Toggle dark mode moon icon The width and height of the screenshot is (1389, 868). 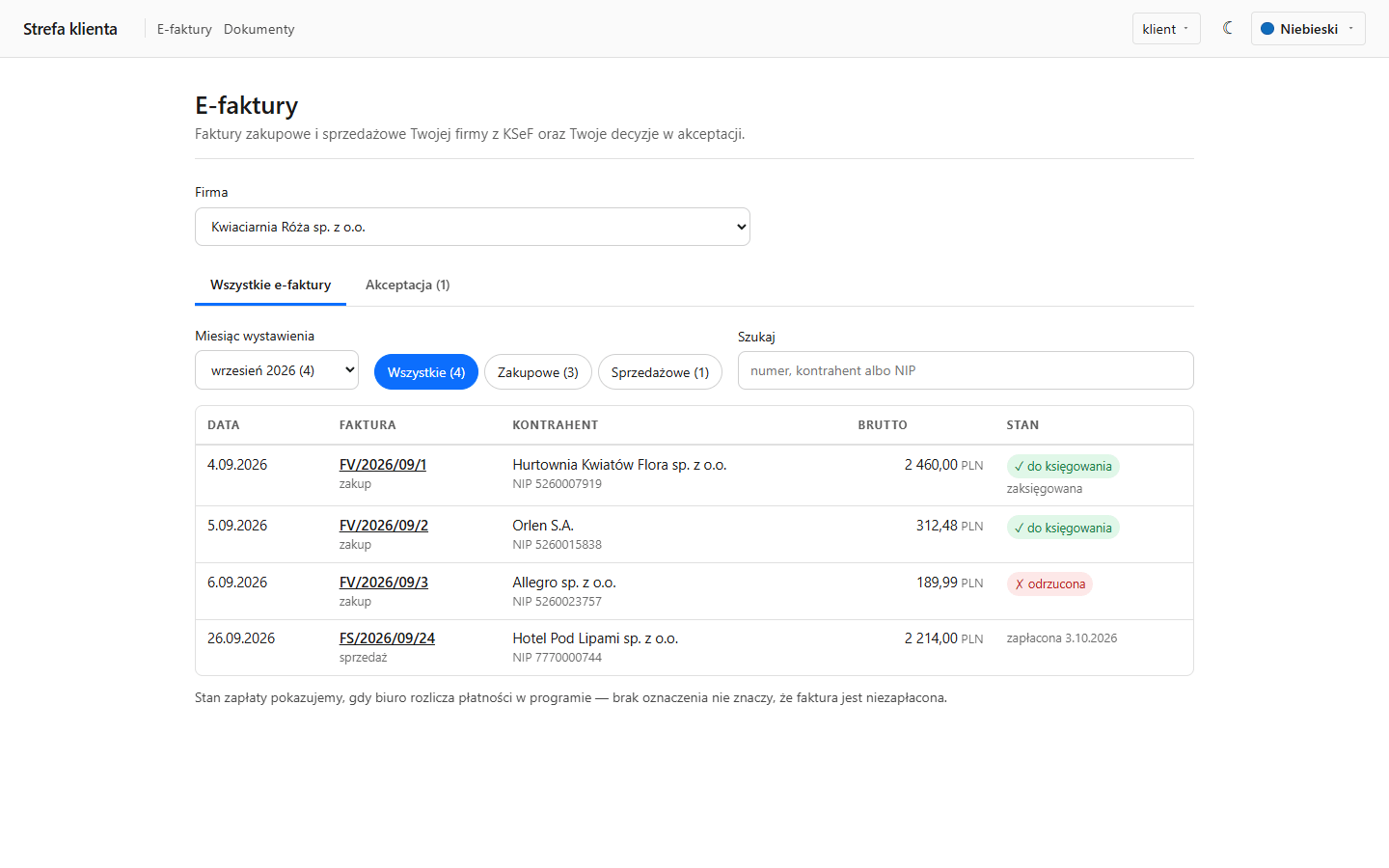1227,28
